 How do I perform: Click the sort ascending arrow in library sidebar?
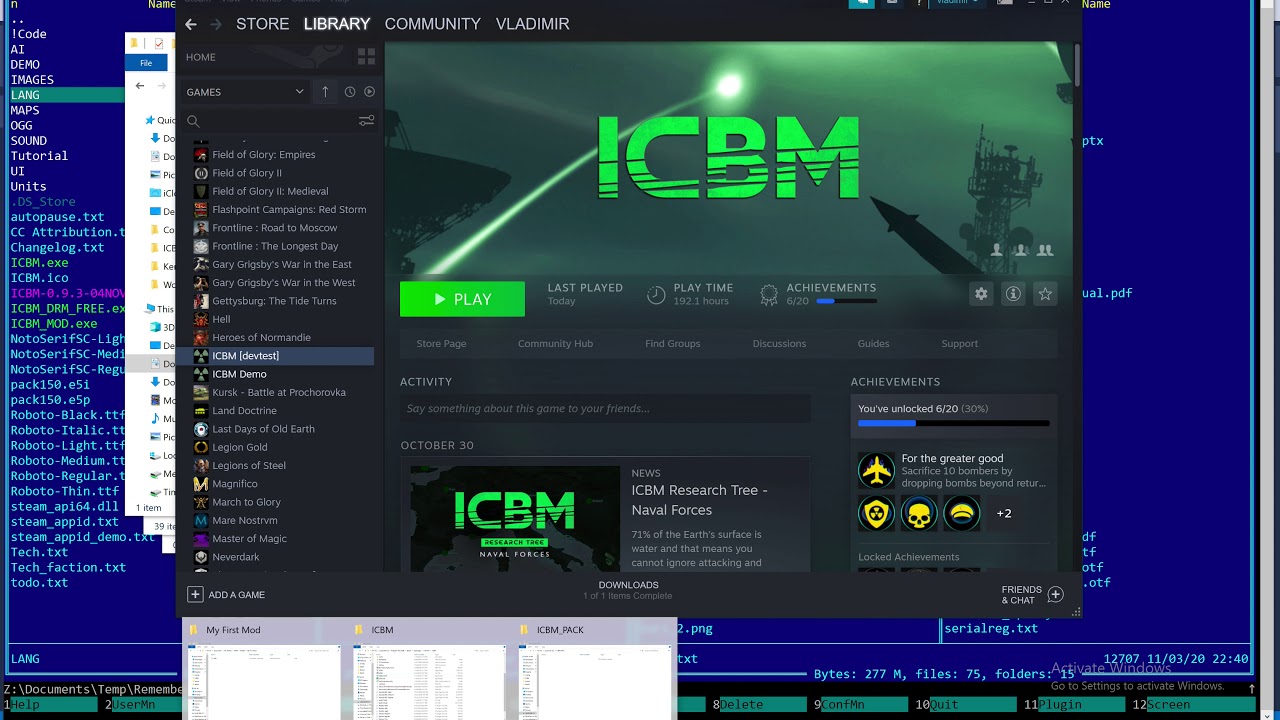coord(325,92)
